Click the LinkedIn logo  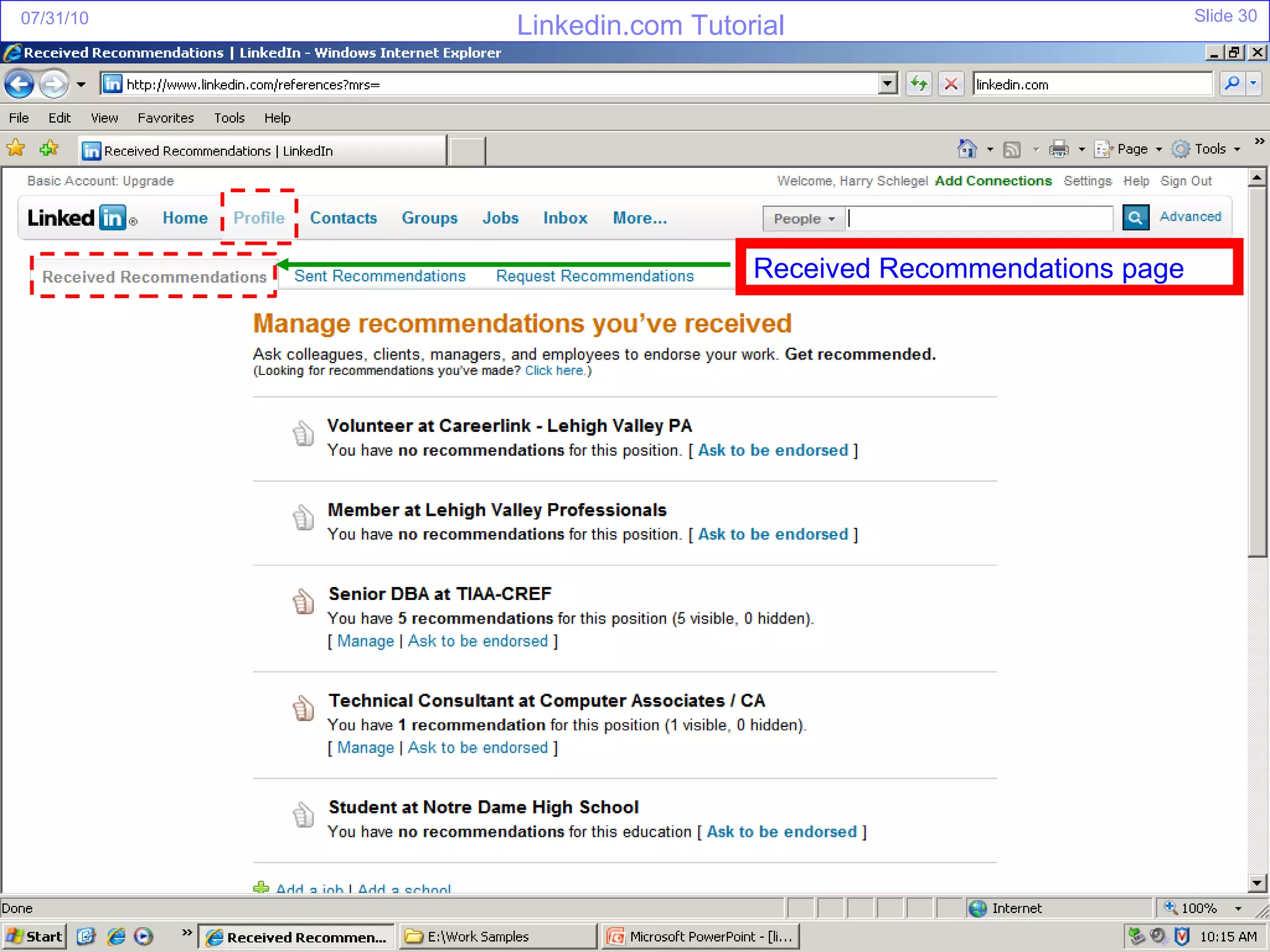click(x=82, y=218)
